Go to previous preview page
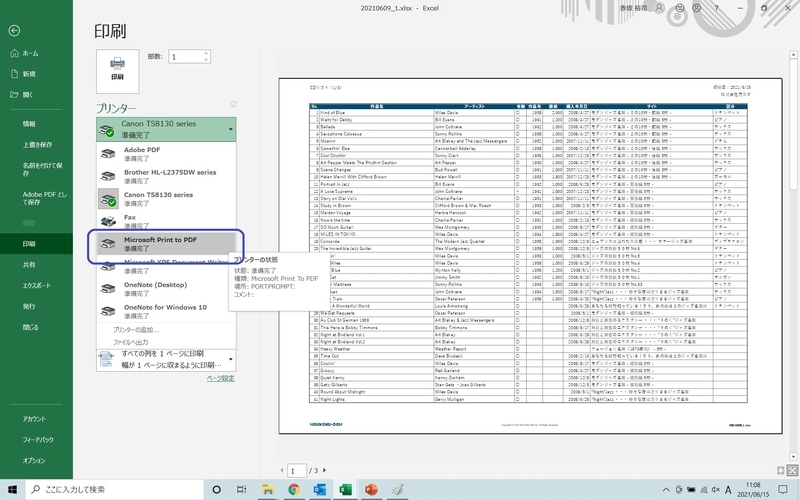Screen dimensions: 800x500 click(x=282, y=470)
